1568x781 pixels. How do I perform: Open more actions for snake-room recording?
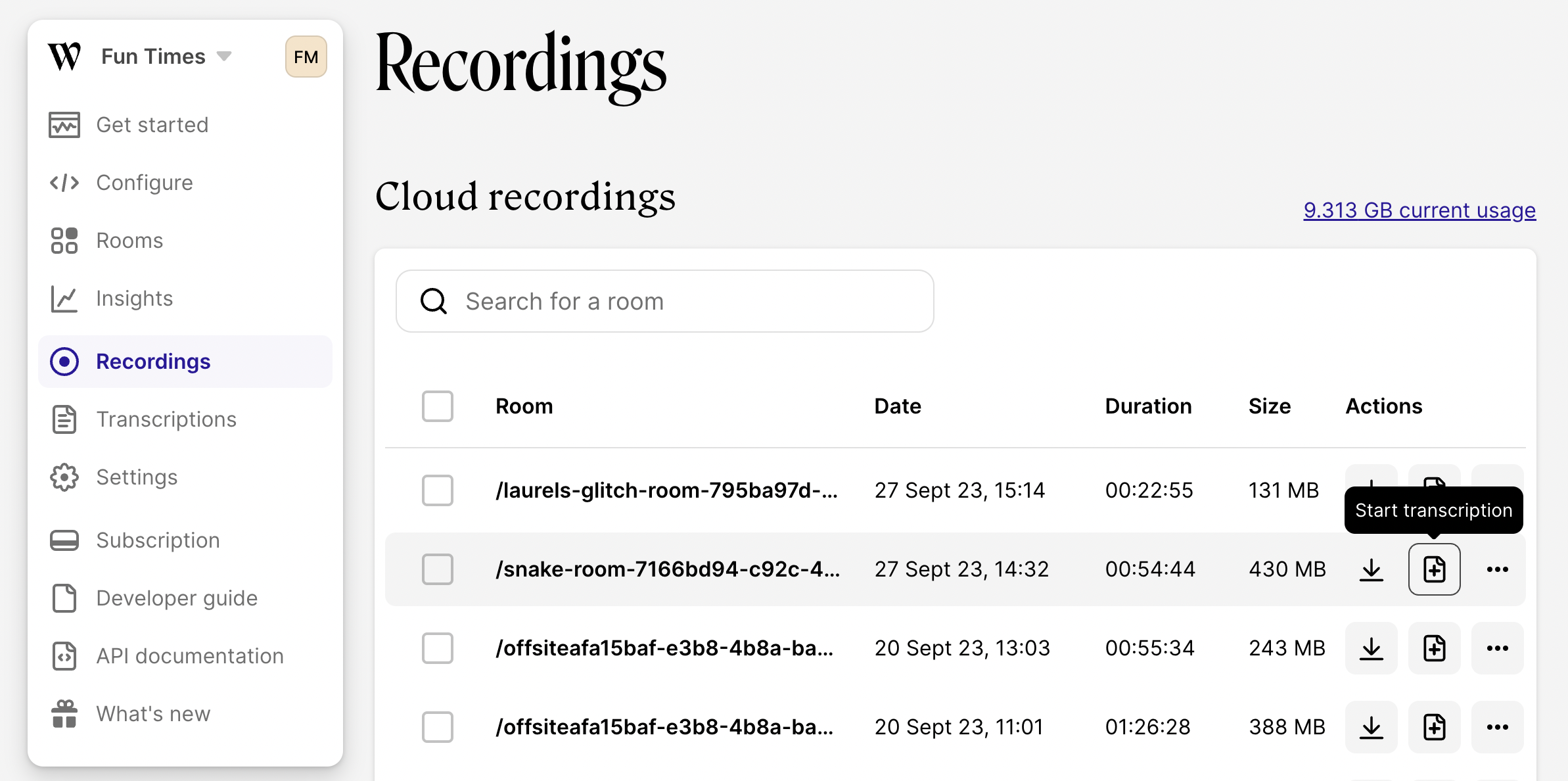1497,569
